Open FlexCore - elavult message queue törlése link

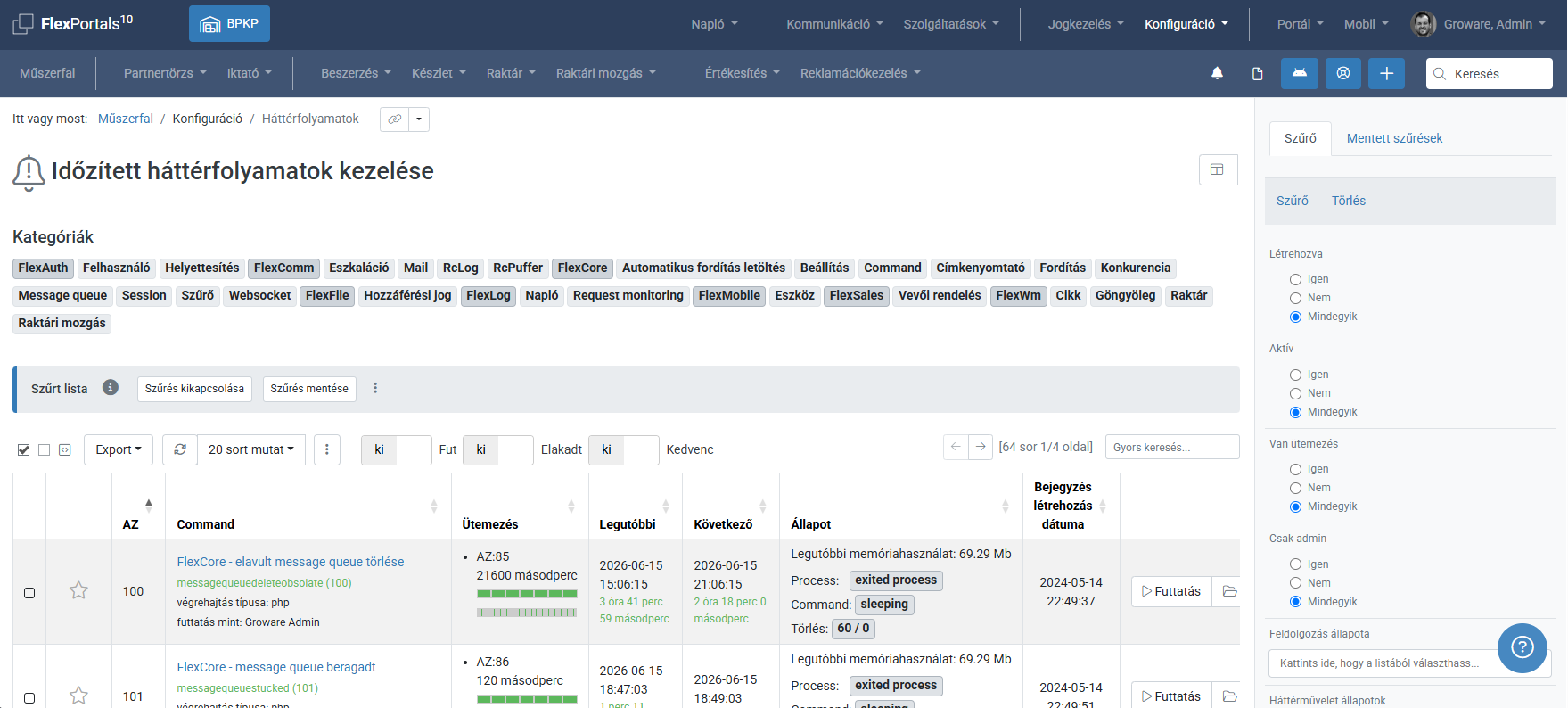291,562
